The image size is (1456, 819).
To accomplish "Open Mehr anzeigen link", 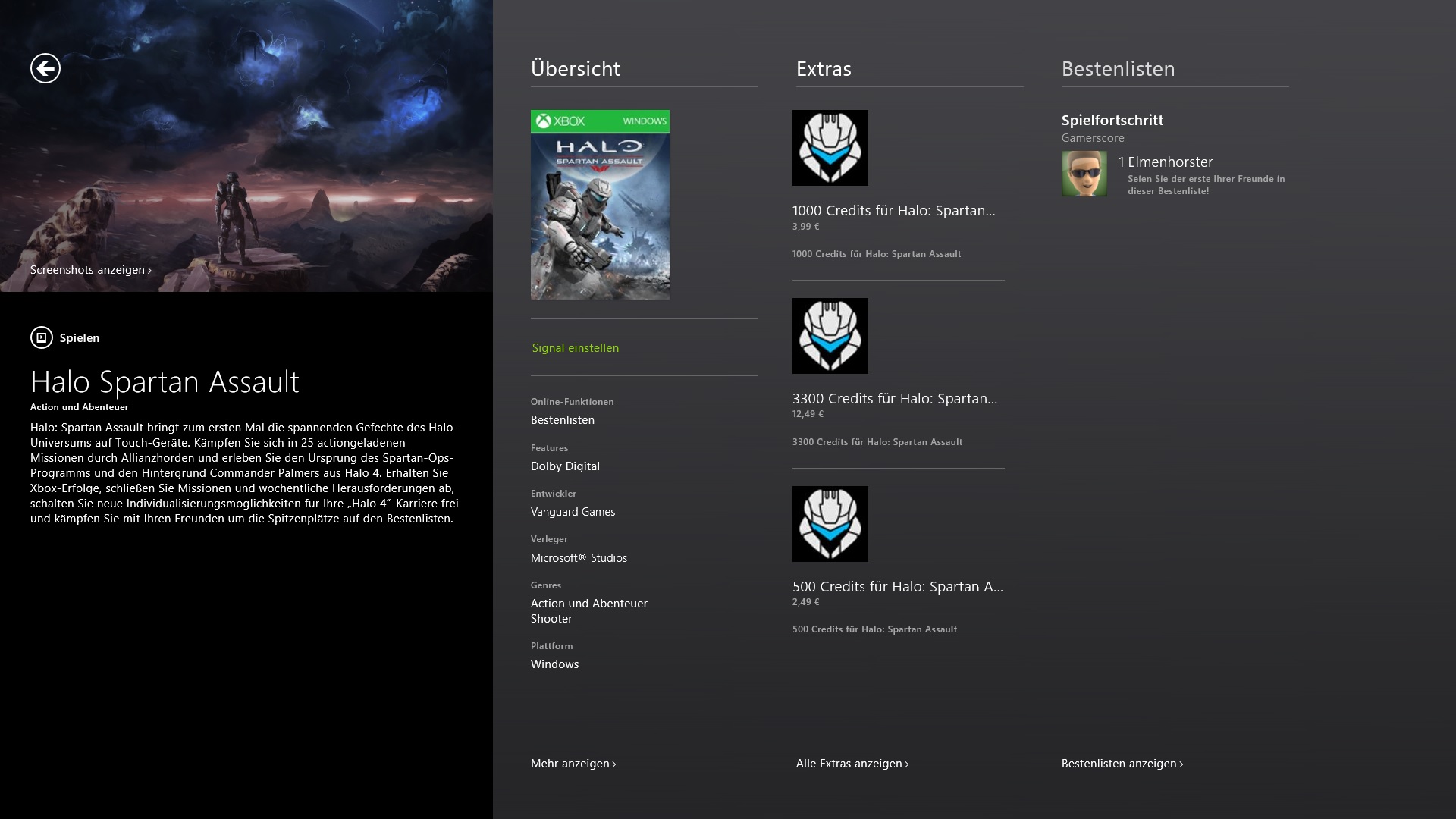I will point(573,764).
